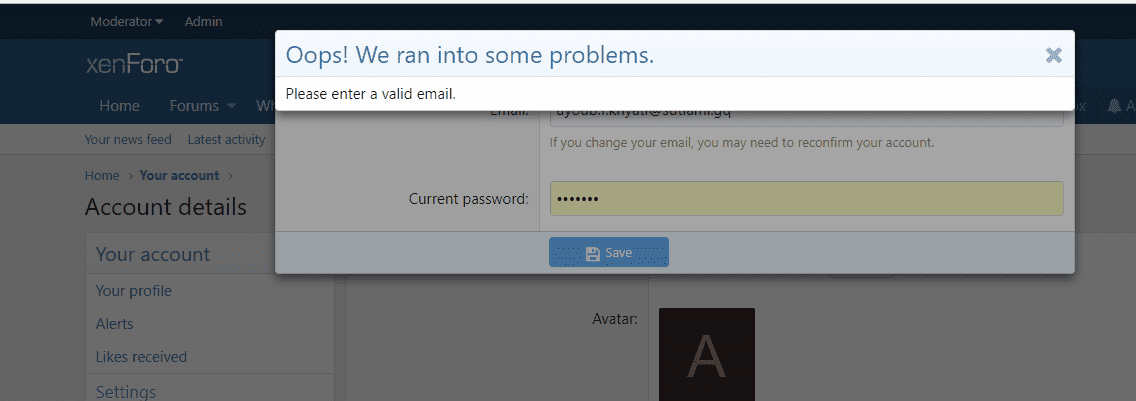1136x401 pixels.
Task: Click the Home breadcrumb link
Action: (x=102, y=175)
